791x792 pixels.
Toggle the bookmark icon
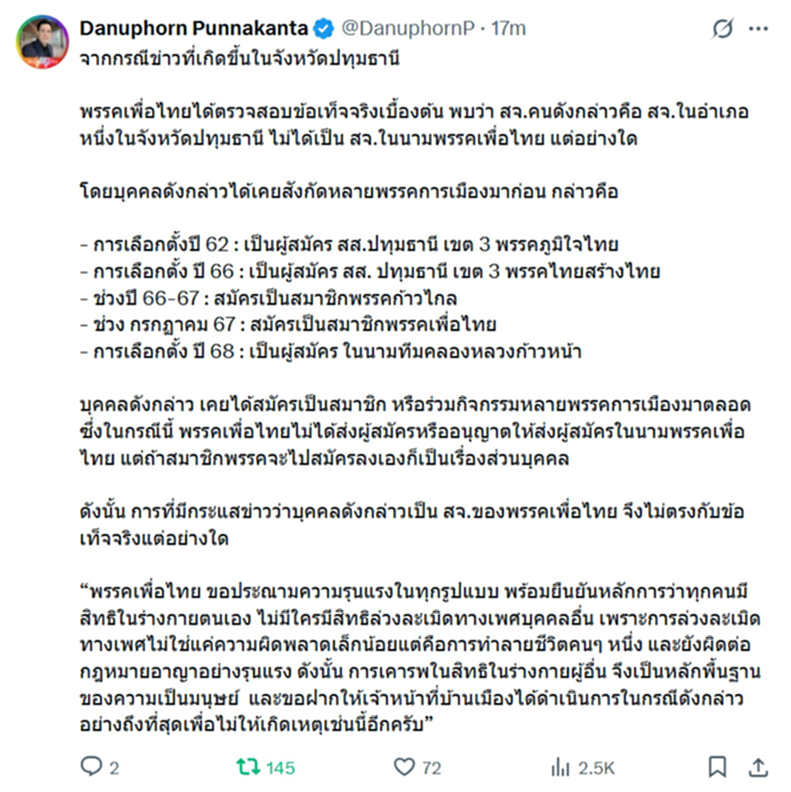[717, 767]
